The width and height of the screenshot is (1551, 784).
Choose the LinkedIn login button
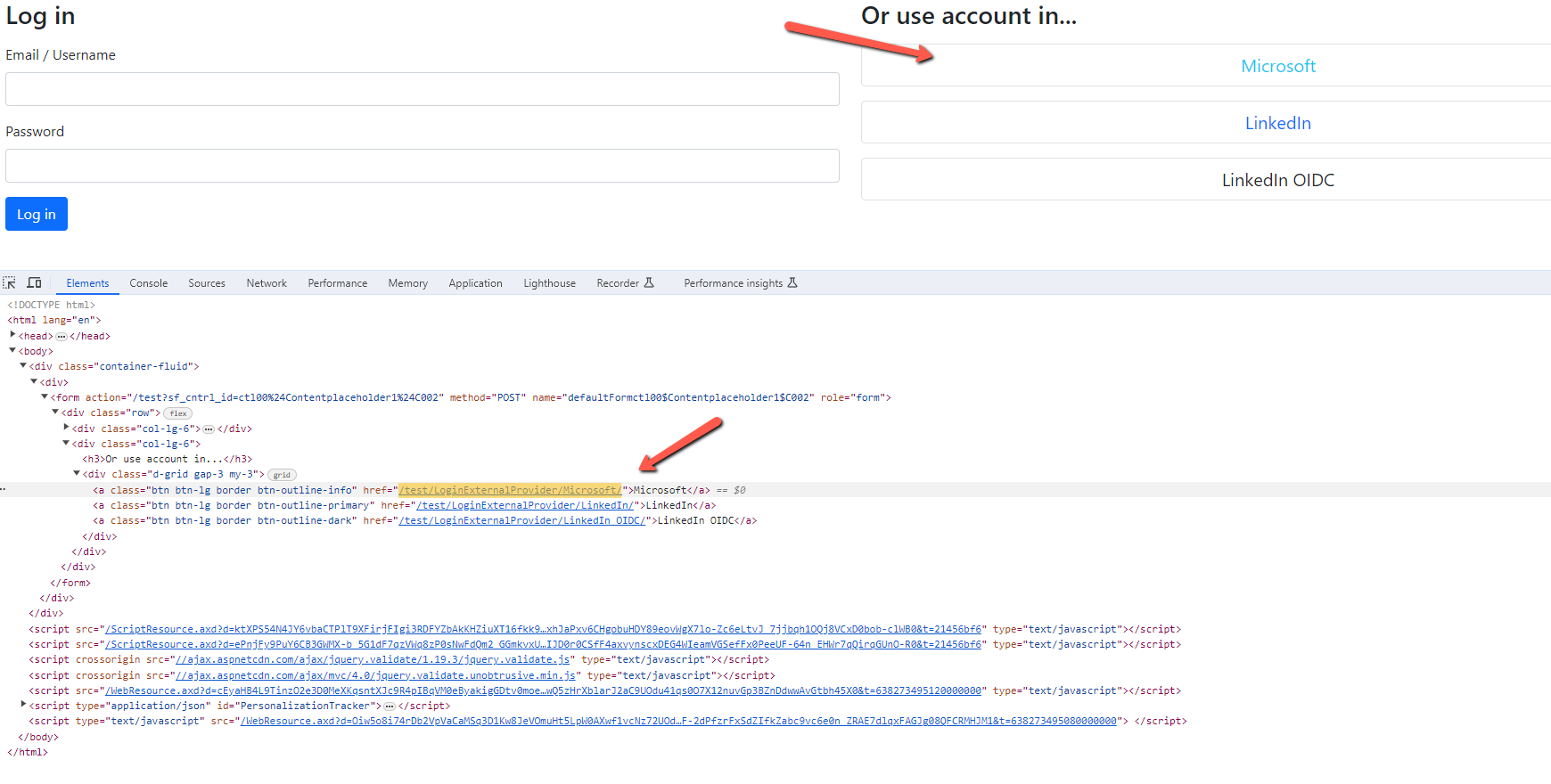[1206, 123]
